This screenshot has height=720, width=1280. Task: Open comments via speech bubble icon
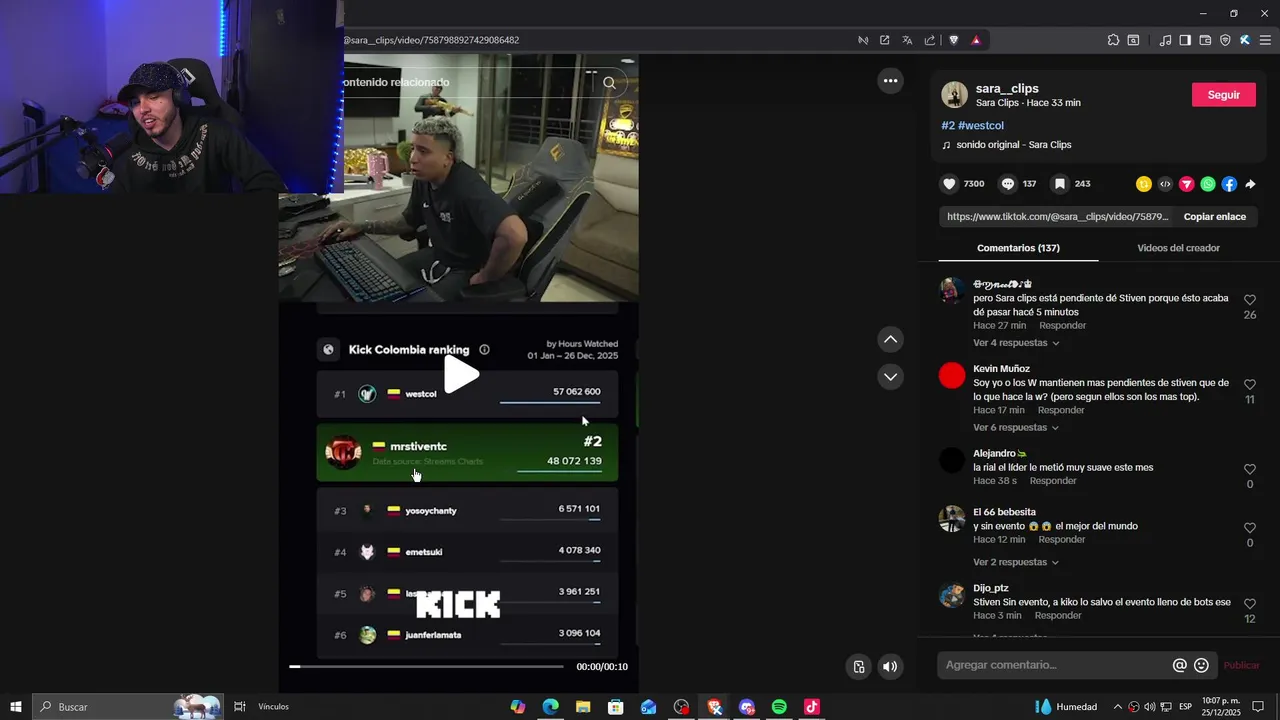(1008, 184)
